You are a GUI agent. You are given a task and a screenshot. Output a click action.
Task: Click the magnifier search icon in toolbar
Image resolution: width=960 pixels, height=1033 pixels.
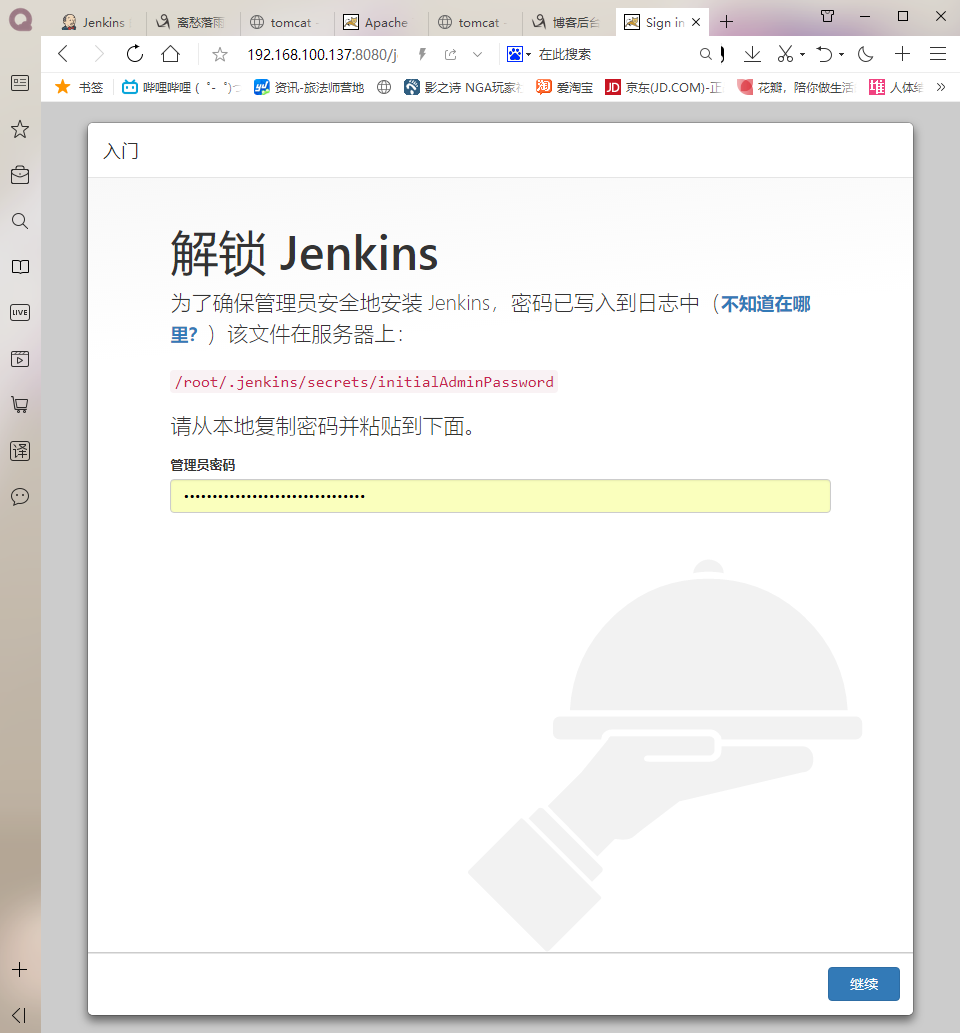(706, 54)
